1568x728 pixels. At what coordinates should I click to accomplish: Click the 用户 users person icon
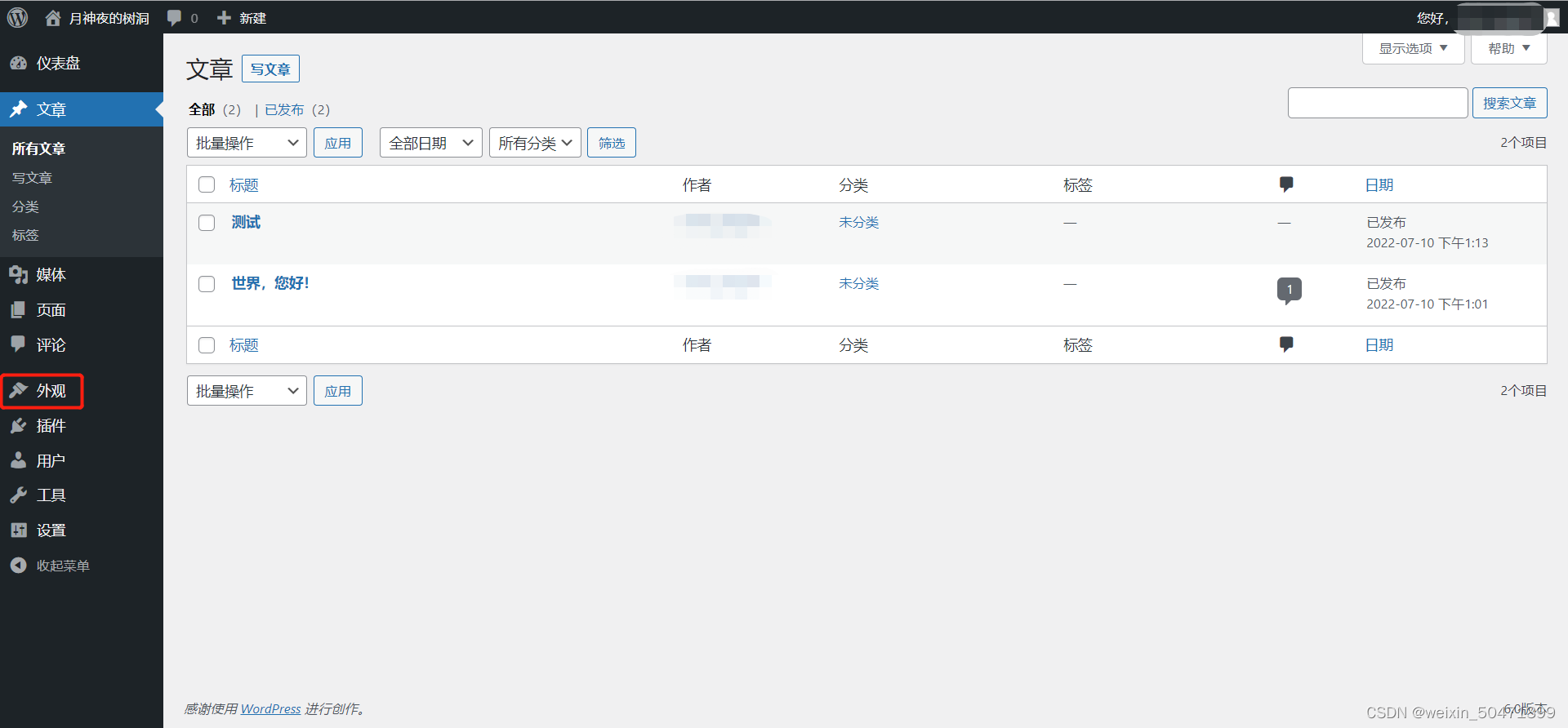[x=19, y=460]
